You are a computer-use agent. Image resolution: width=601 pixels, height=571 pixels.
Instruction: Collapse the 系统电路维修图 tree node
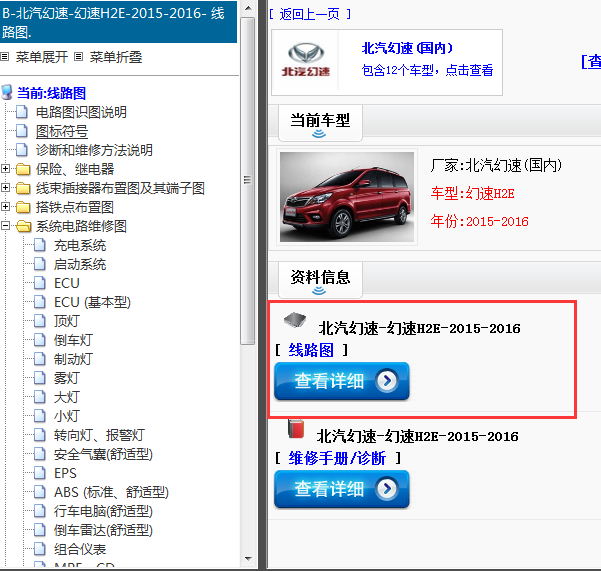pyautogui.click(x=5, y=226)
